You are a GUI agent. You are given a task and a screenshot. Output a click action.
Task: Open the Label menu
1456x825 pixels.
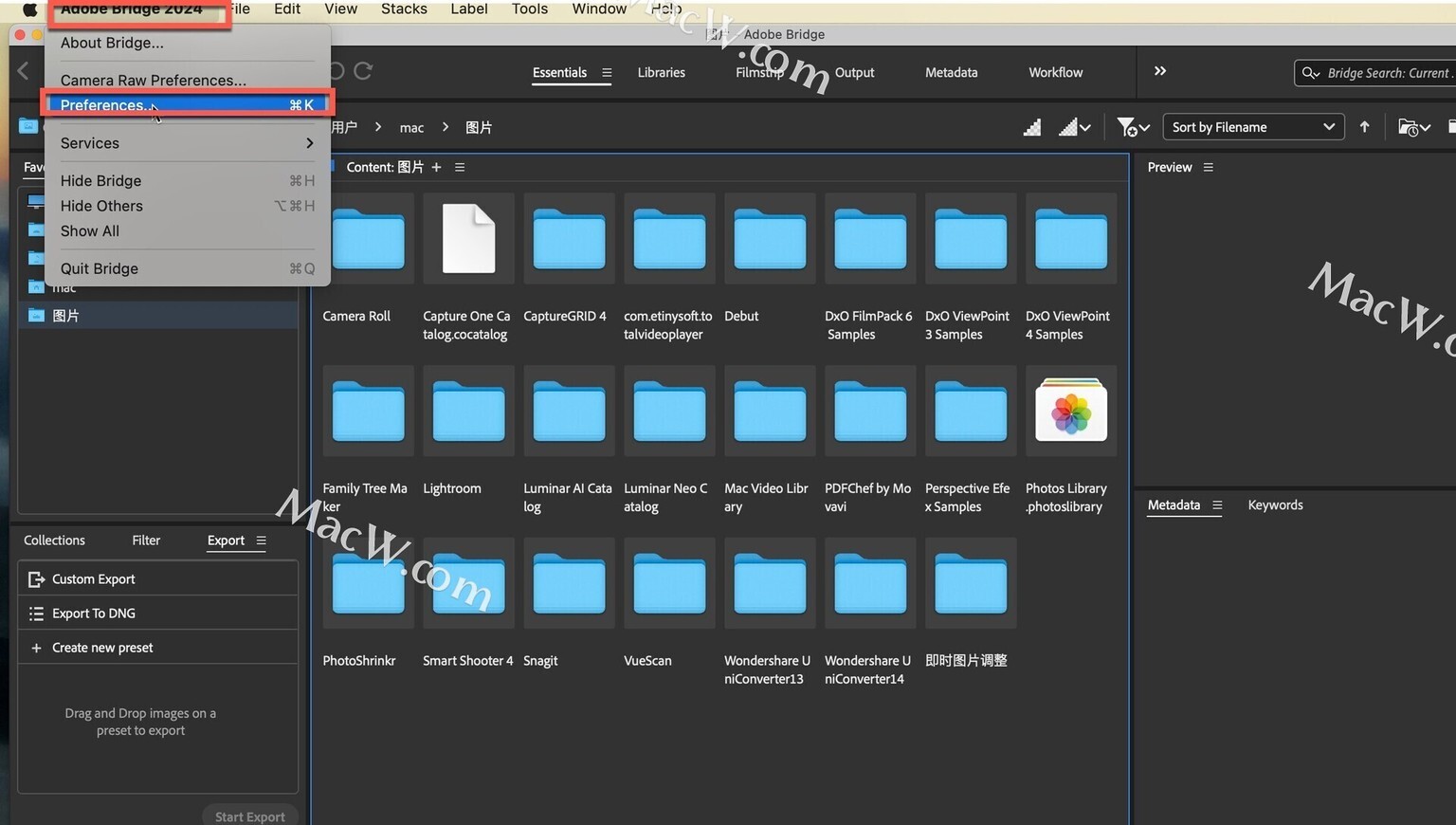coord(469,9)
